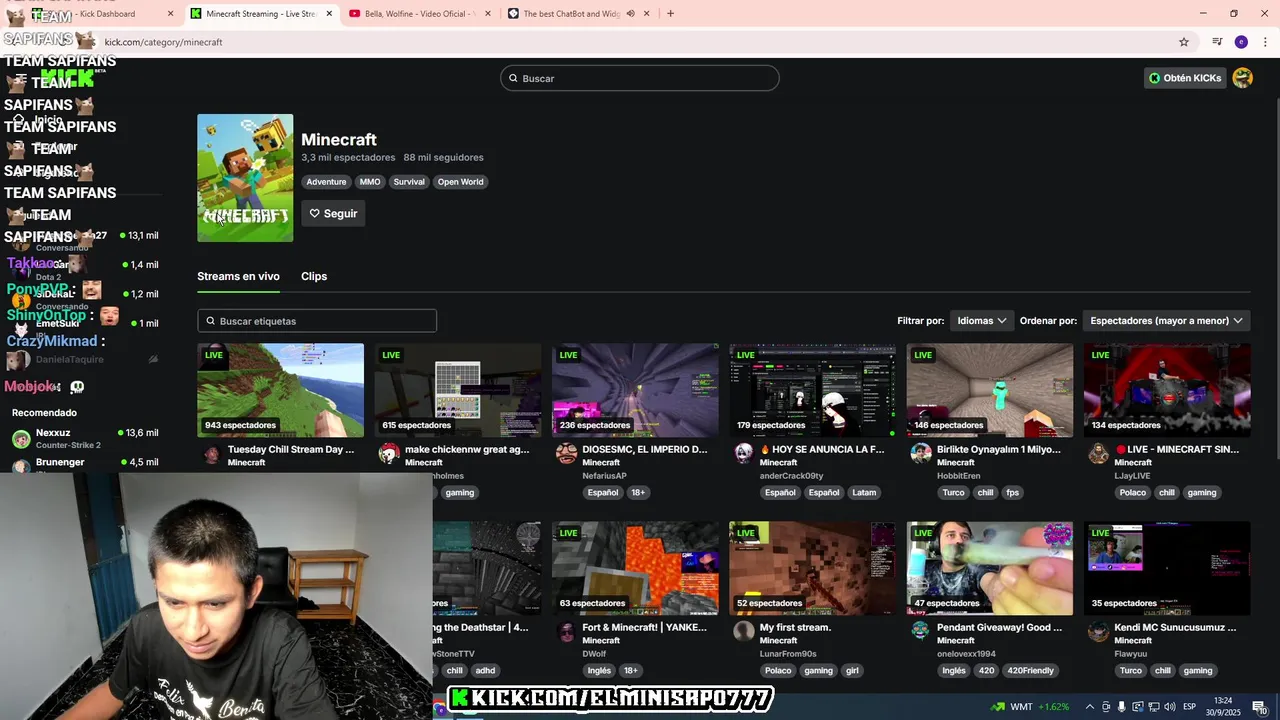Open the LIVE - MINECRAFT SIN stream thumbnail

click(x=1167, y=390)
